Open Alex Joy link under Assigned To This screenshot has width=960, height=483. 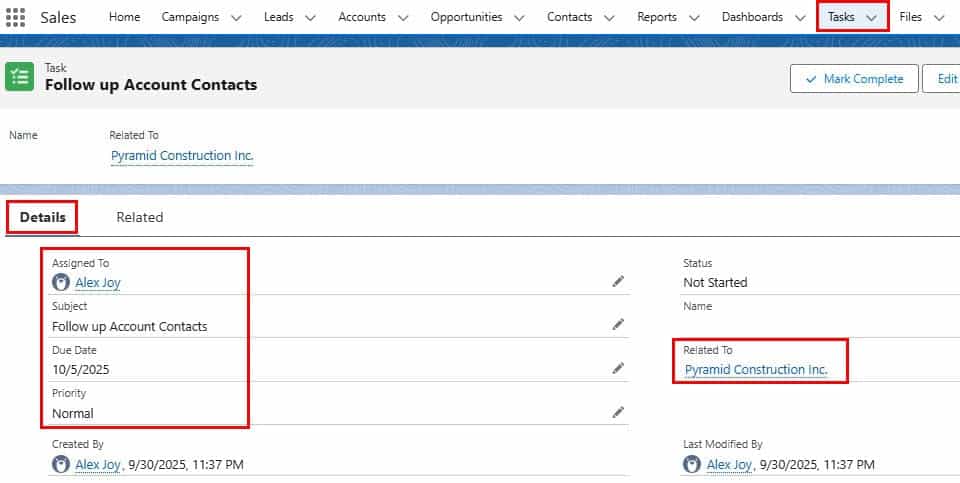point(98,282)
